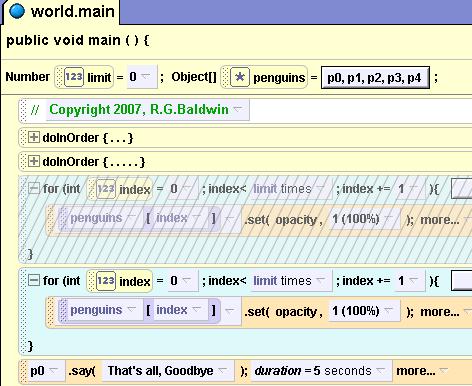The width and height of the screenshot is (472, 386).
Task: Collapse the active for loop block
Action: (x=33, y=280)
